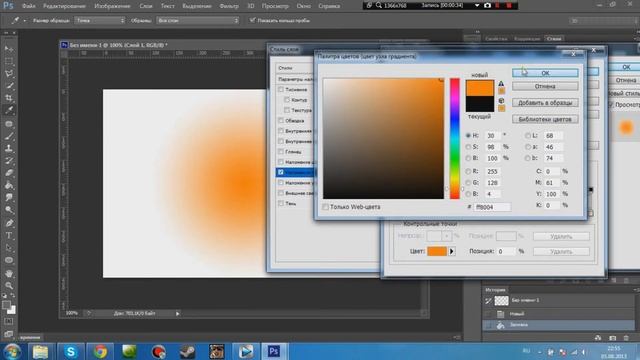
Task: Select the R red radio button
Action: [468, 171]
